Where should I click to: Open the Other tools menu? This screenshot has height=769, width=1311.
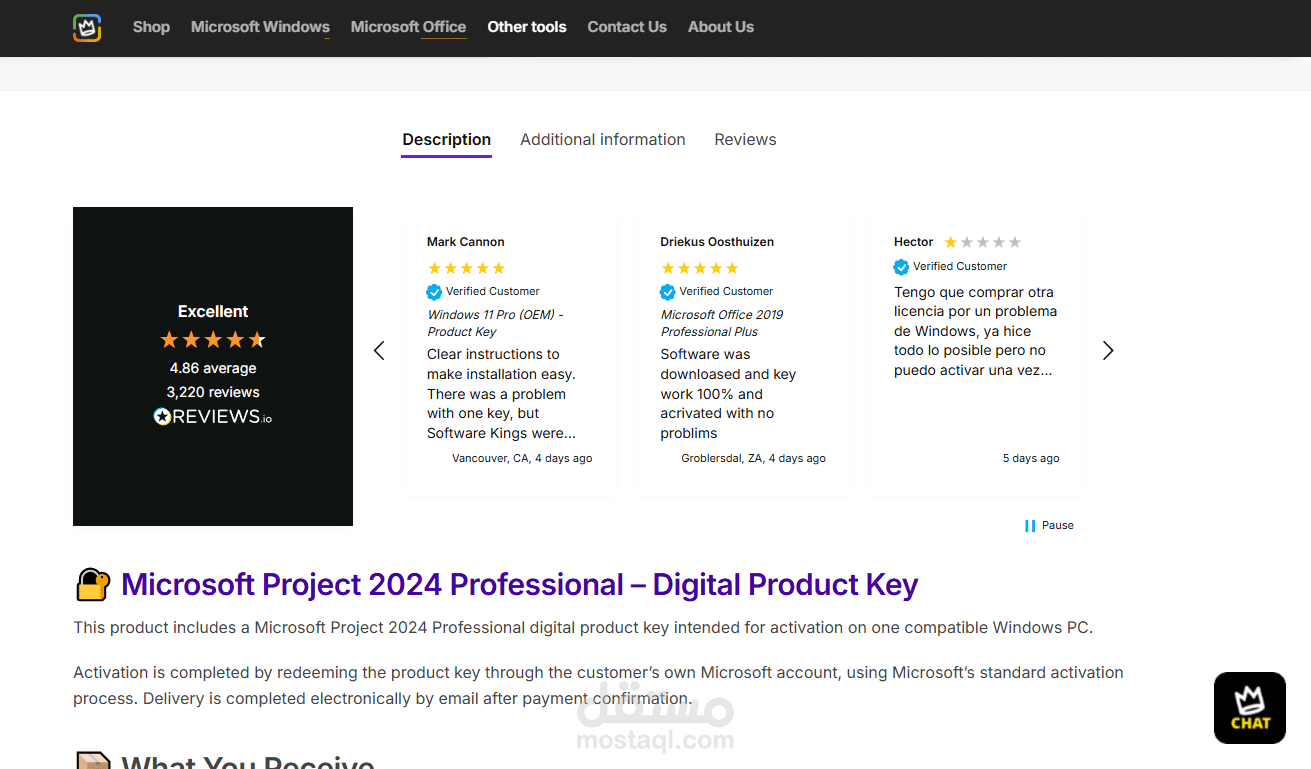pyautogui.click(x=527, y=27)
